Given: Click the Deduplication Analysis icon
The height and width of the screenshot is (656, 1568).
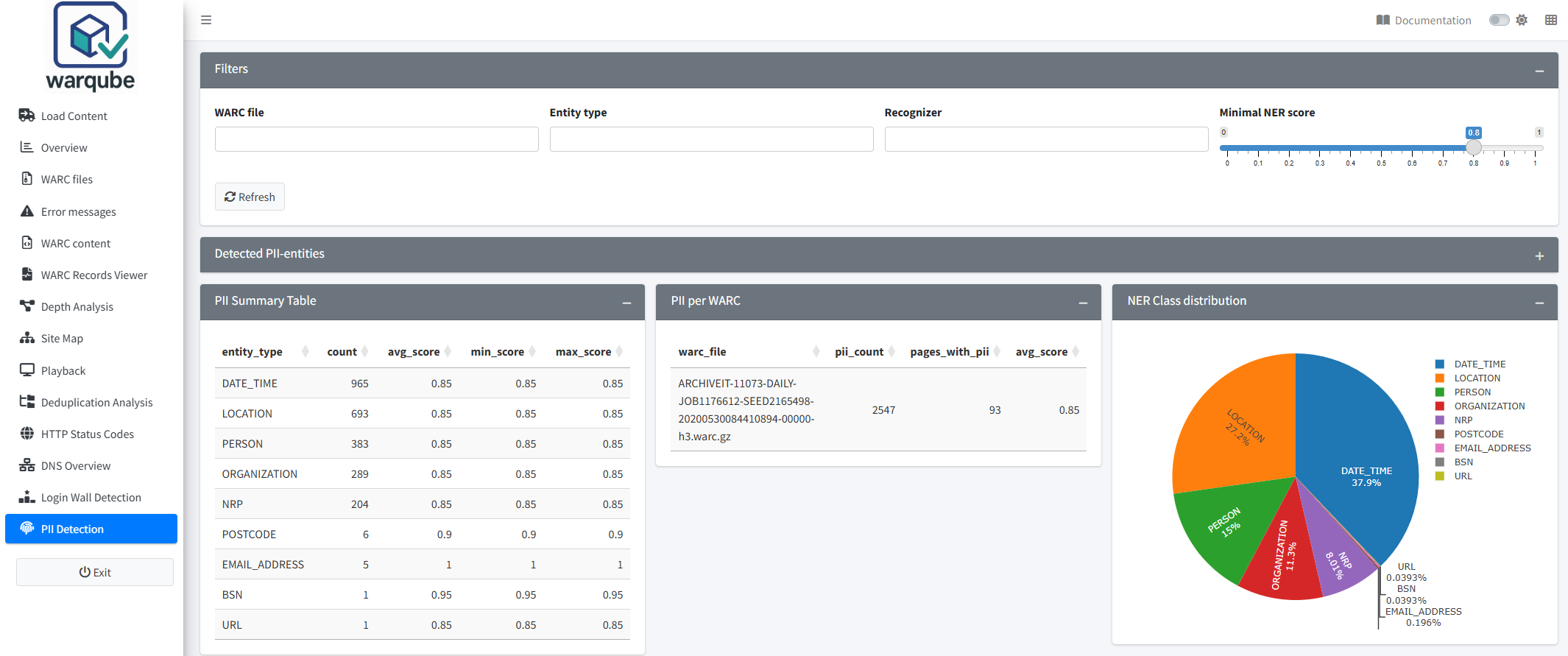Looking at the screenshot, I should (x=27, y=401).
